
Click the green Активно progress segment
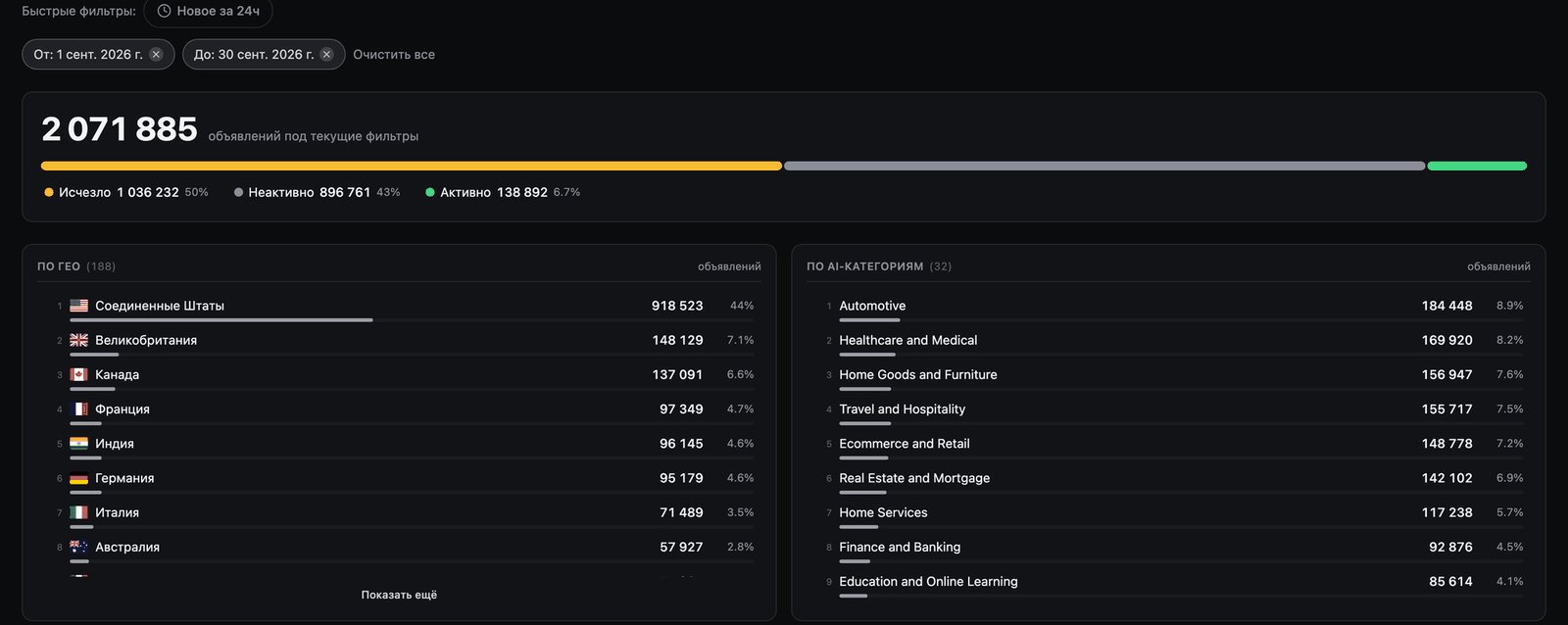(x=1477, y=167)
